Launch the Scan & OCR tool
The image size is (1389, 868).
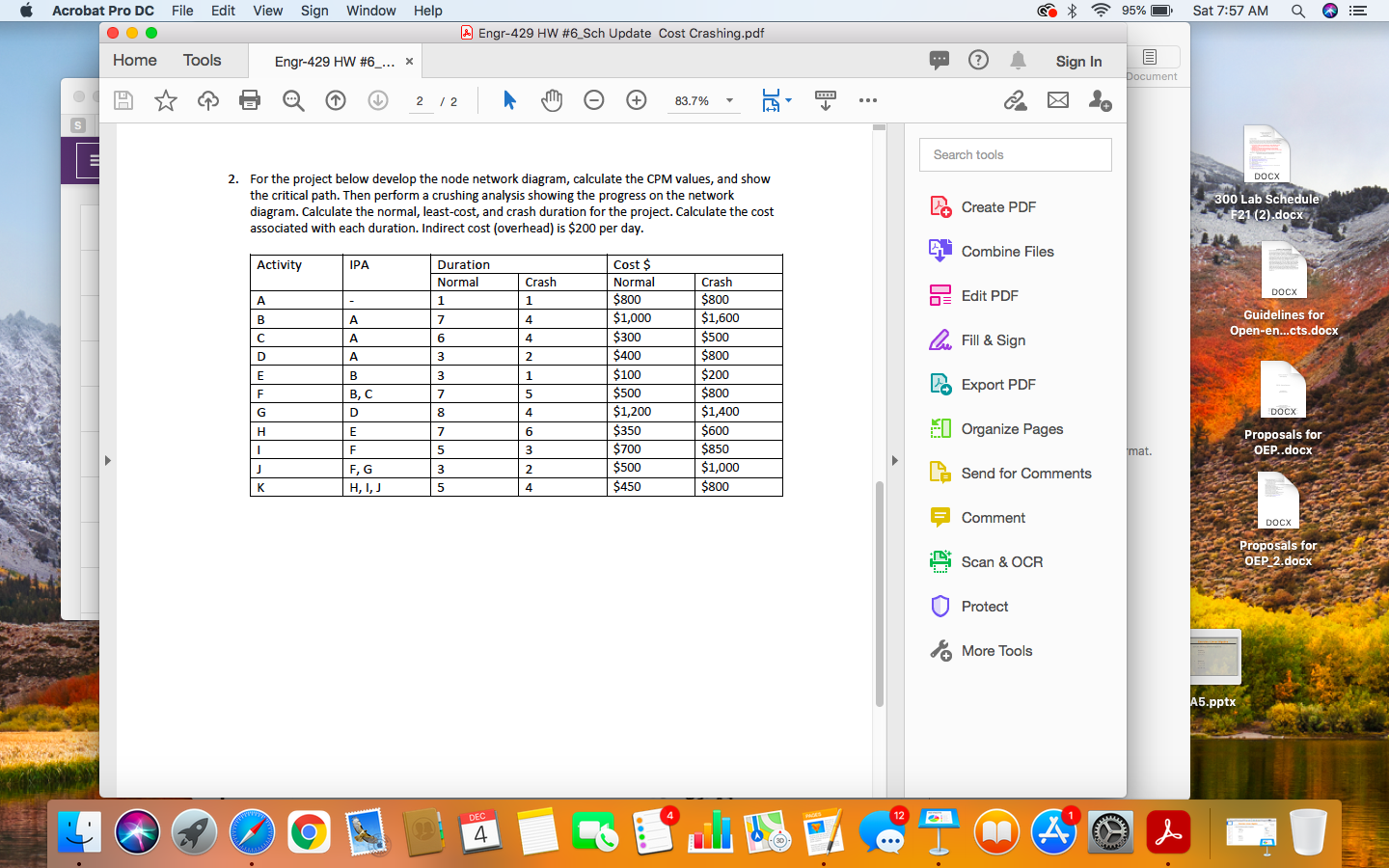click(x=999, y=561)
